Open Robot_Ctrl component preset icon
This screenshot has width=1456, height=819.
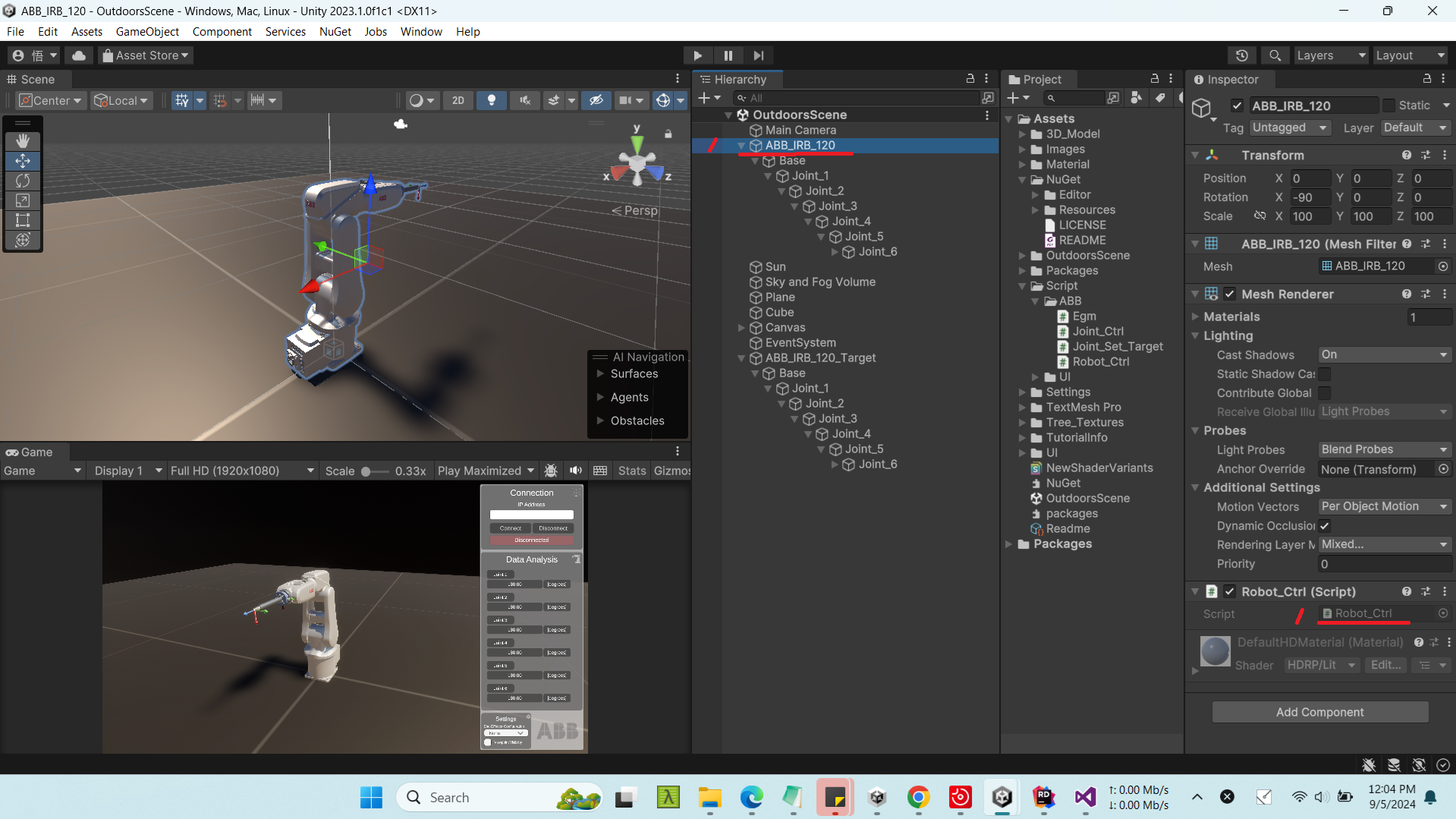[1426, 591]
